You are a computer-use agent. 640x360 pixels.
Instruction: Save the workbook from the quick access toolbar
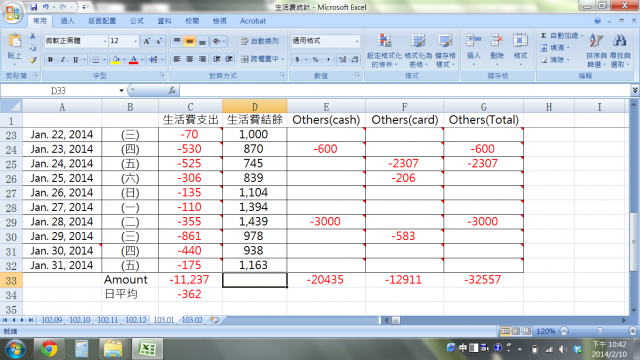pos(34,7)
